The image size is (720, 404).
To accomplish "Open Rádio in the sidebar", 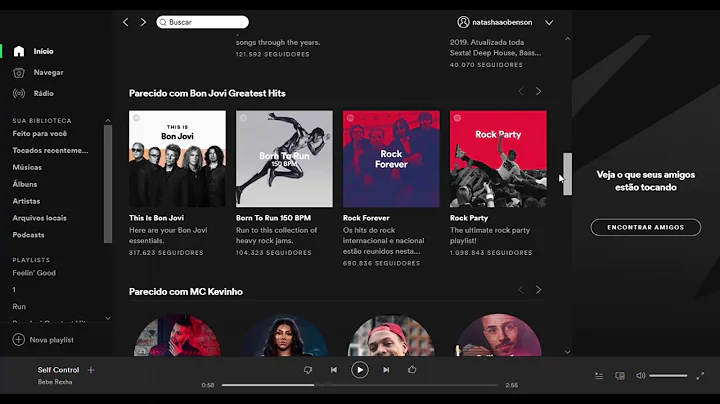I will pos(44,94).
